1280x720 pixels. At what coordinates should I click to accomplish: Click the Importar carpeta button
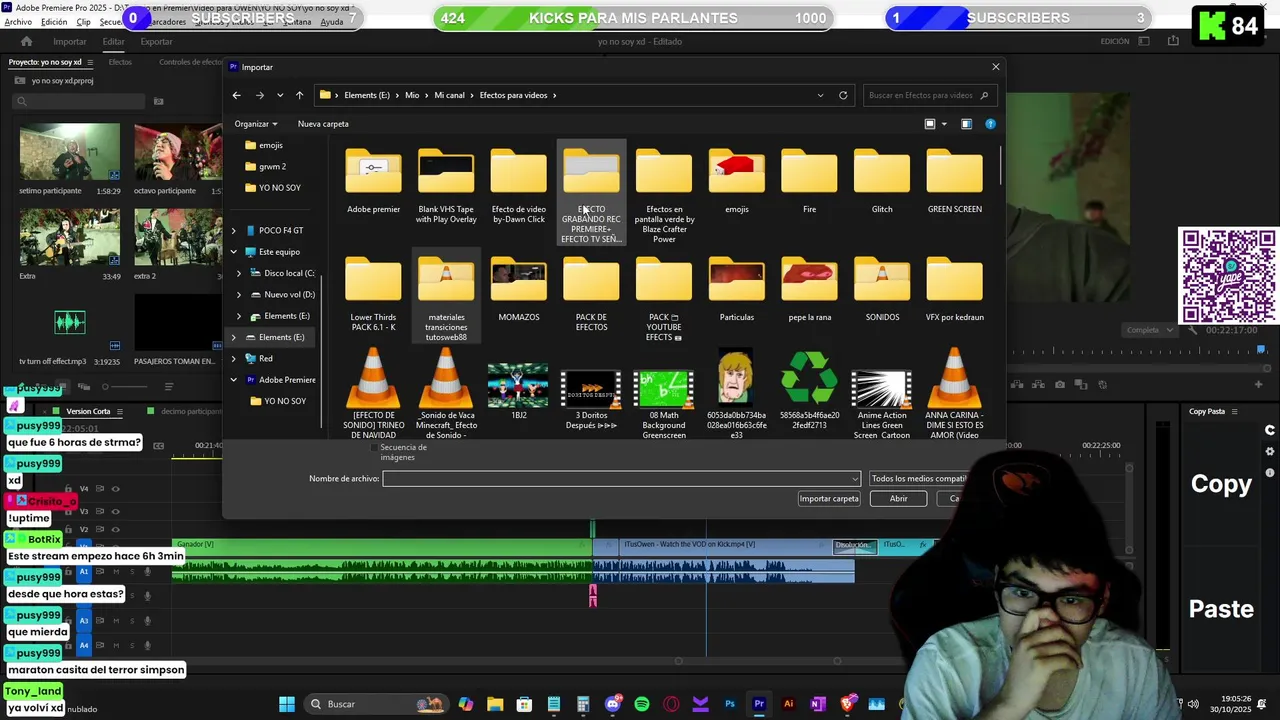tap(829, 499)
